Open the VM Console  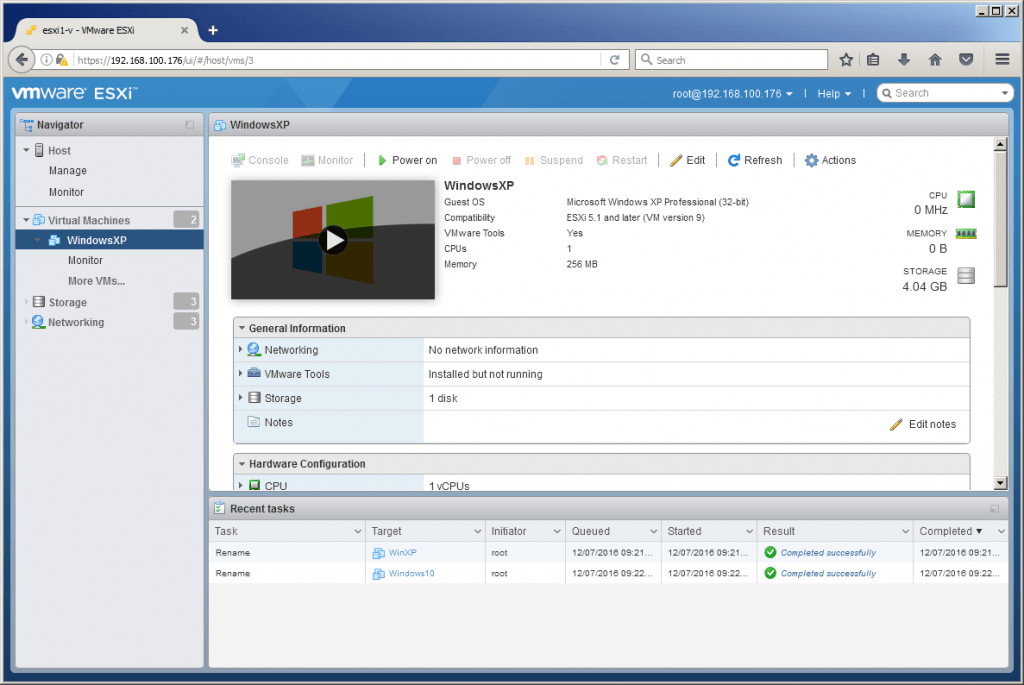(x=259, y=161)
